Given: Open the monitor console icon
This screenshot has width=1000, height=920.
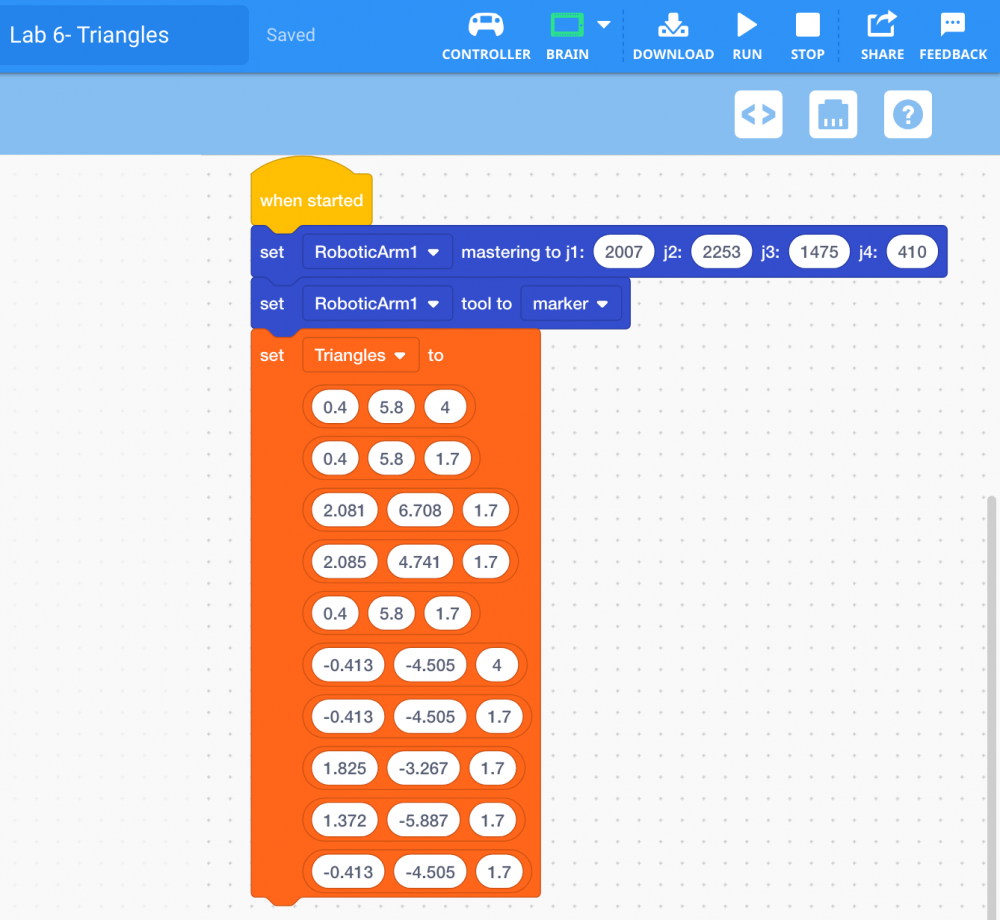Looking at the screenshot, I should 833,115.
